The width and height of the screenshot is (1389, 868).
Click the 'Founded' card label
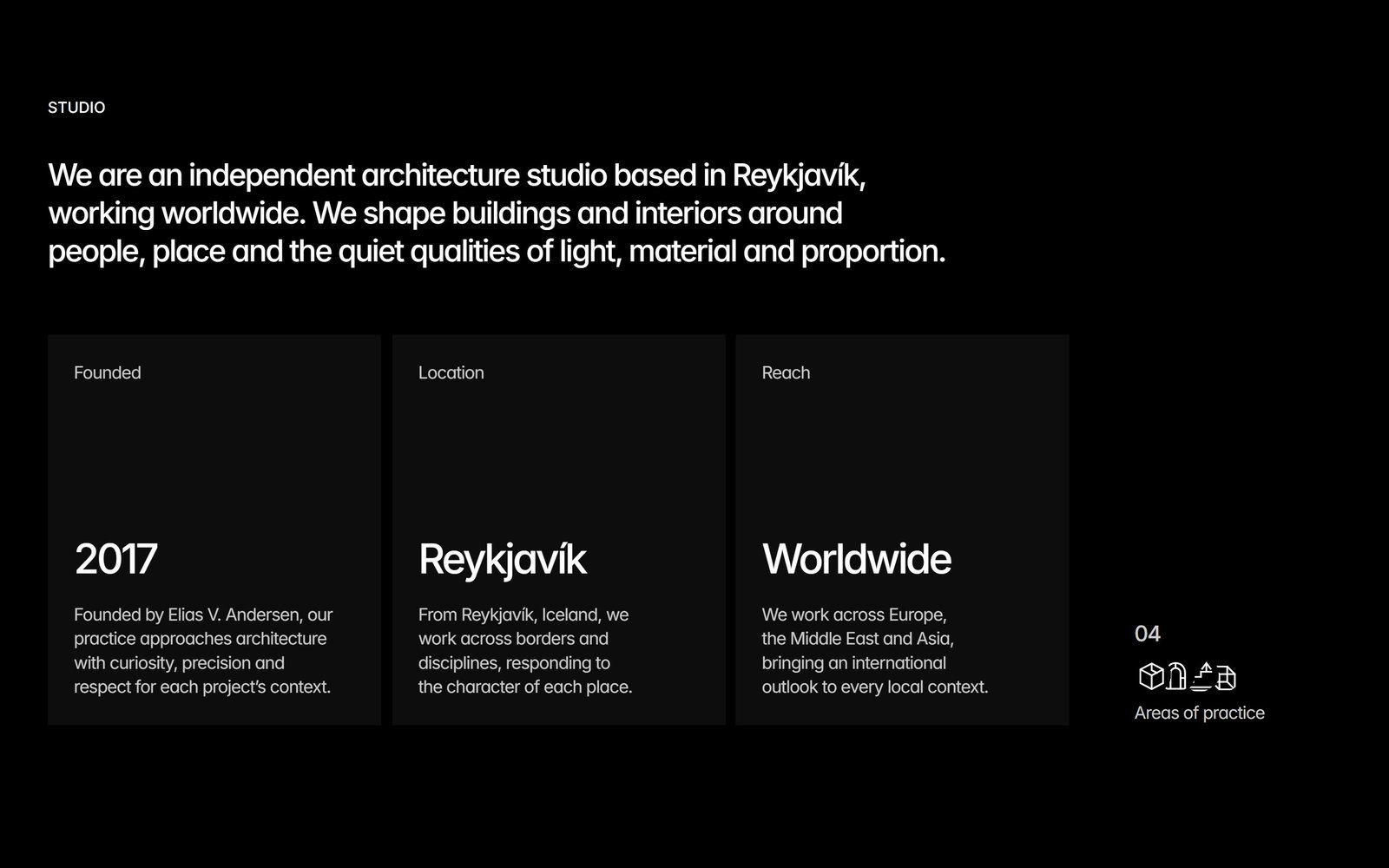107,372
